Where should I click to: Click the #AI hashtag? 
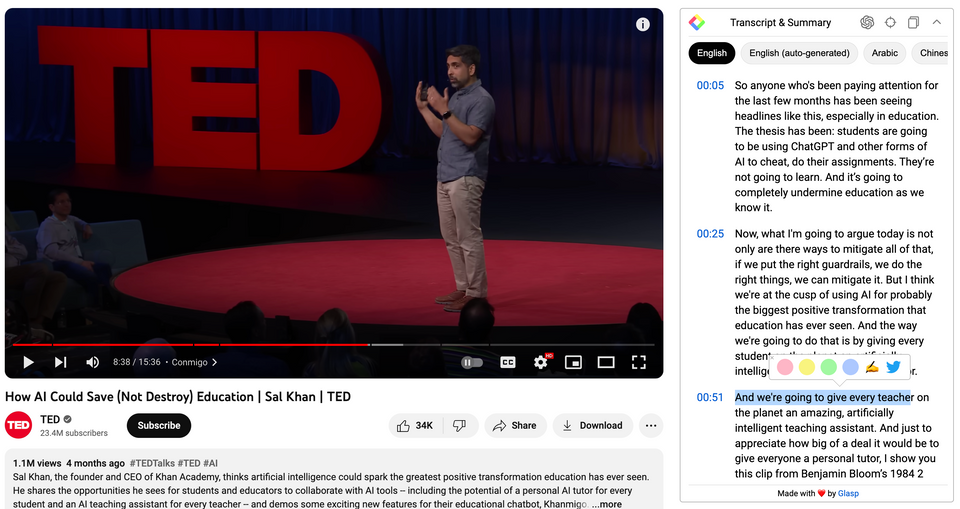210,463
